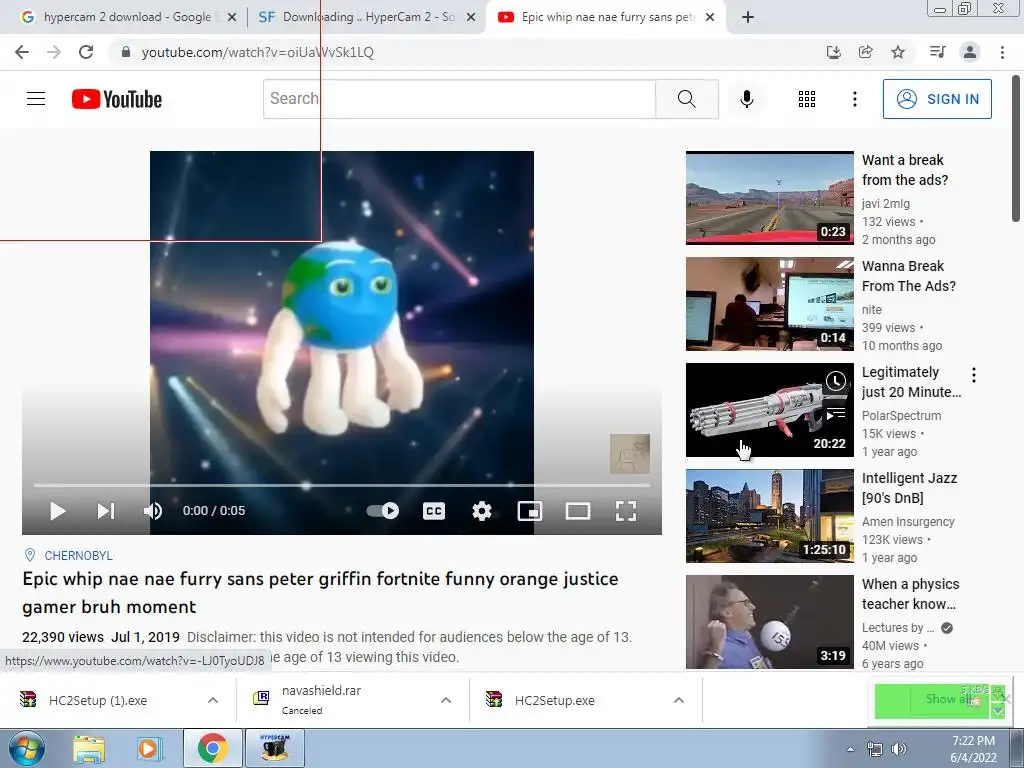Open PolarSpectrum channel name
1024x768 pixels.
901,415
